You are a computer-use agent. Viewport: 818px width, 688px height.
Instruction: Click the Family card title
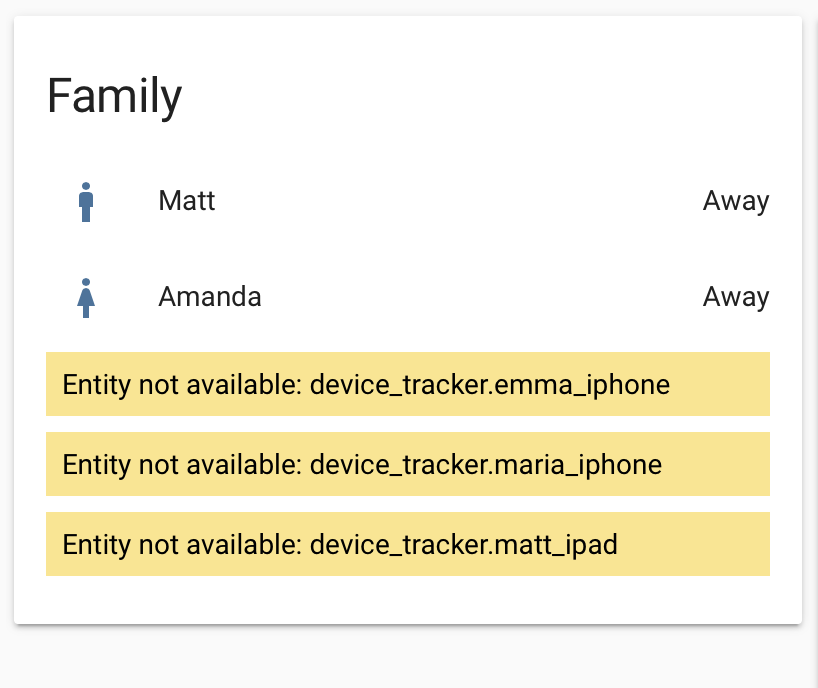(115, 96)
